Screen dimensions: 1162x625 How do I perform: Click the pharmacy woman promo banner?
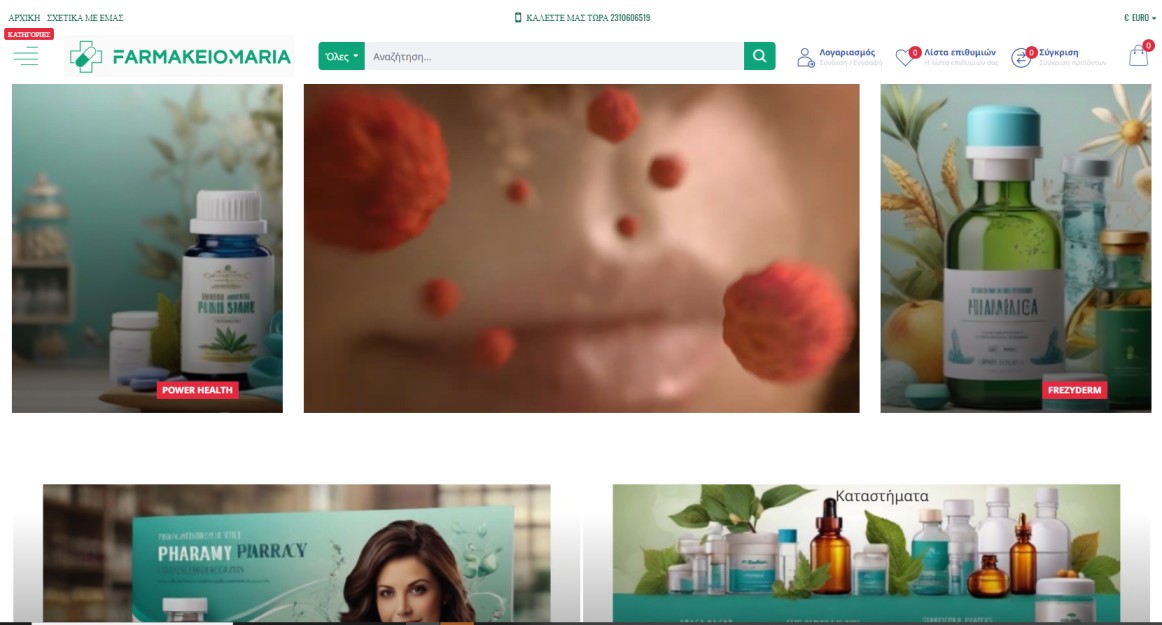tap(296, 555)
